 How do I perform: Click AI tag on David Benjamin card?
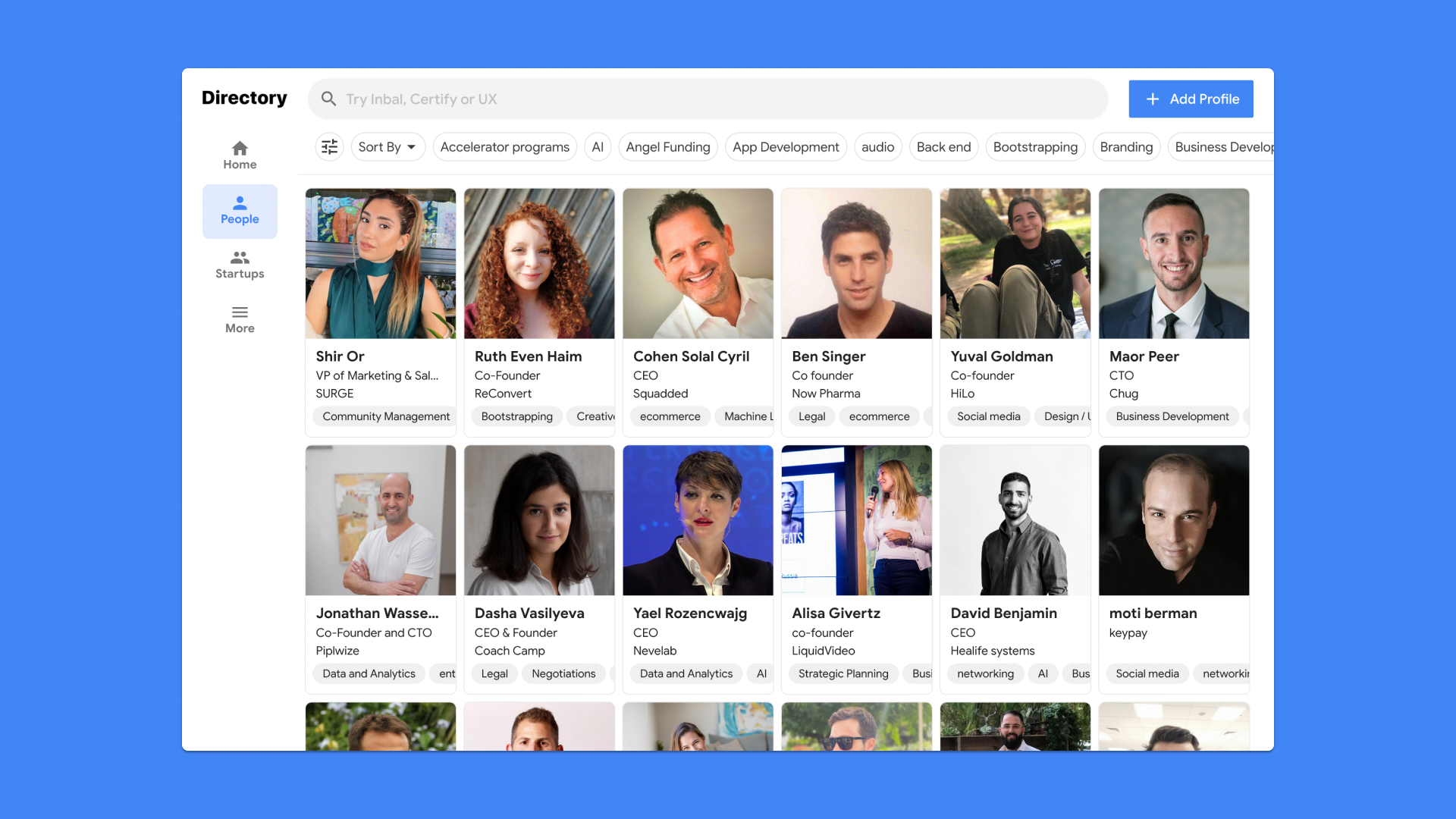(1043, 673)
